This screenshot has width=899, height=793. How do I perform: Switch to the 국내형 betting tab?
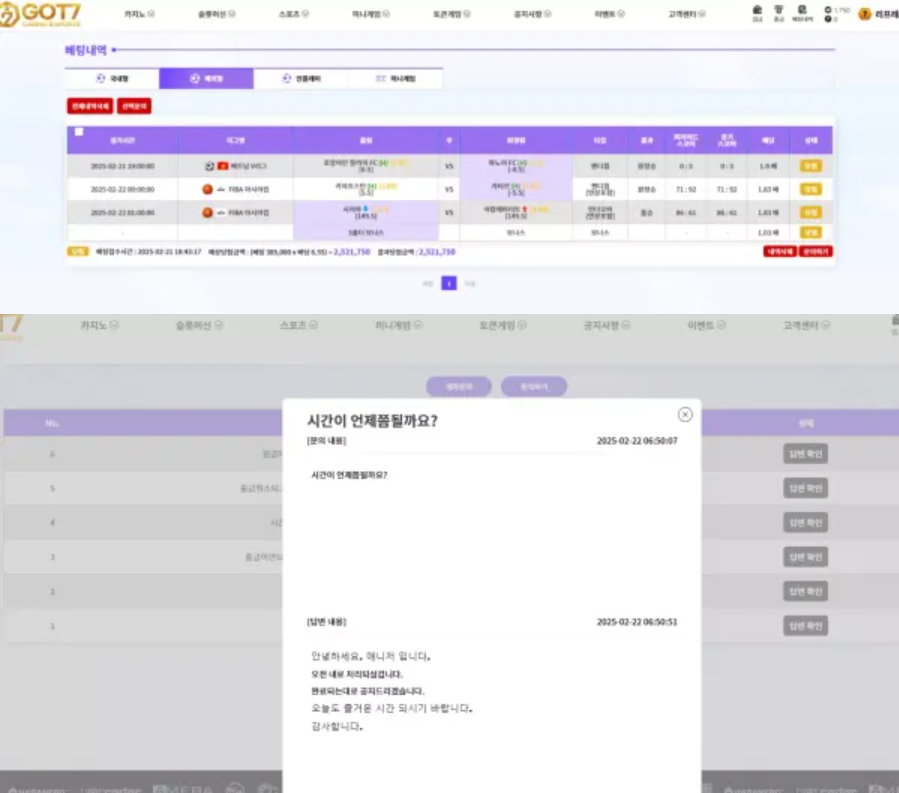tap(112, 78)
